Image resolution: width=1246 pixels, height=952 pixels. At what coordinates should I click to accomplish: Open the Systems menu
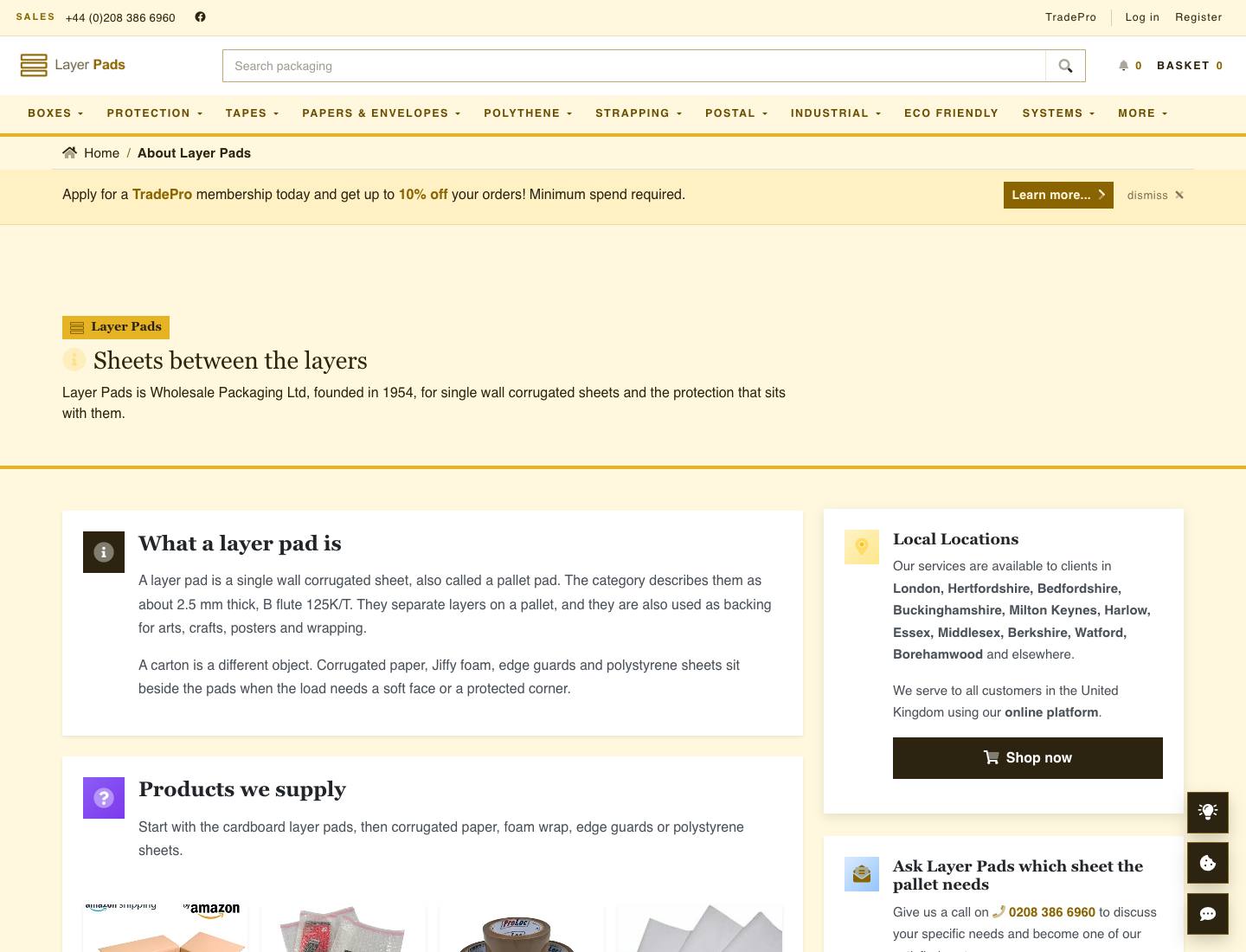pos(1058,113)
